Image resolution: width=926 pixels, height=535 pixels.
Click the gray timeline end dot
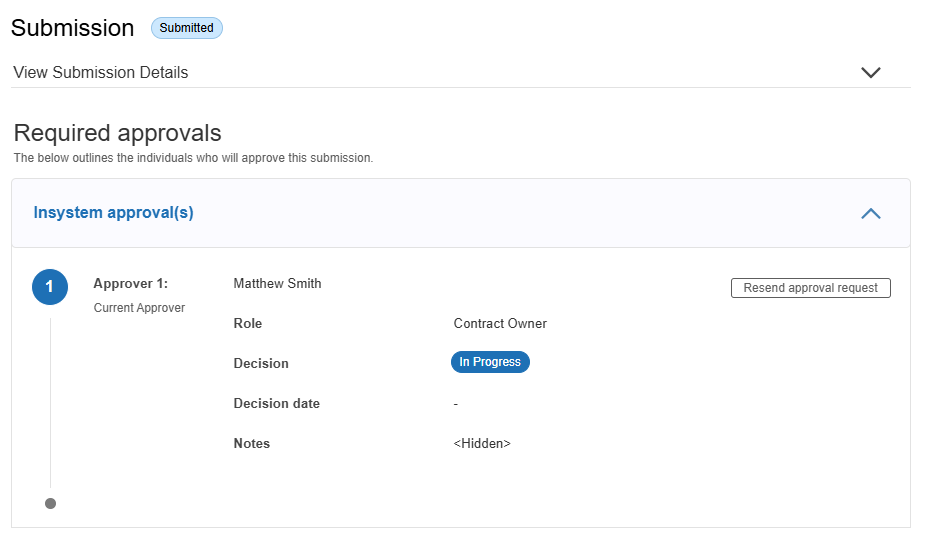[50, 503]
